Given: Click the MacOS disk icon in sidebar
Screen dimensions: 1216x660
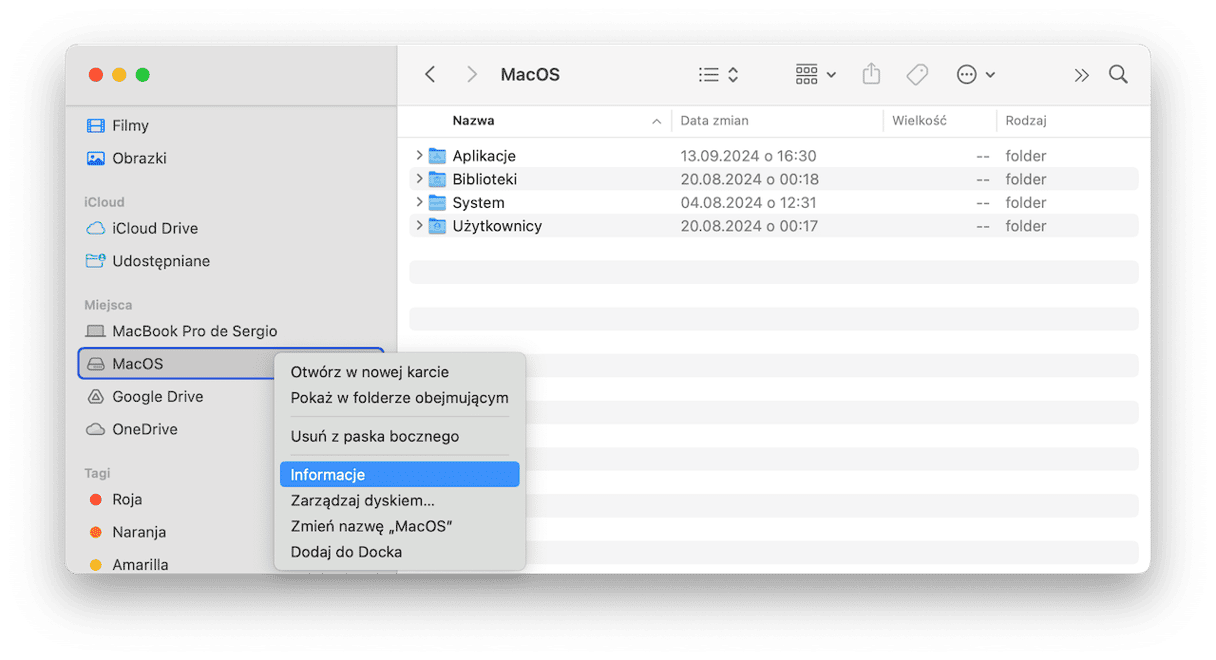Looking at the screenshot, I should click(96, 364).
